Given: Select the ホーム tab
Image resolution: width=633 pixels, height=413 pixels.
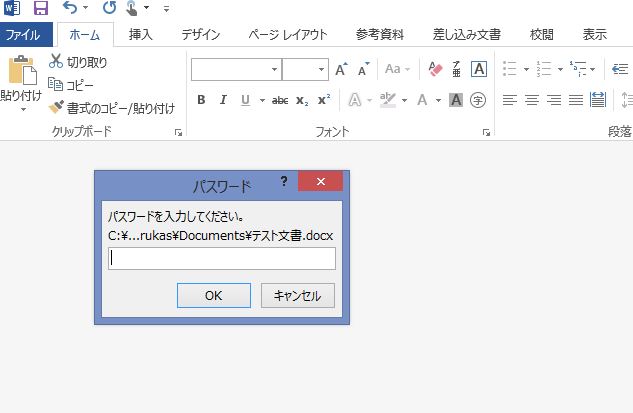Looking at the screenshot, I should 85,35.
